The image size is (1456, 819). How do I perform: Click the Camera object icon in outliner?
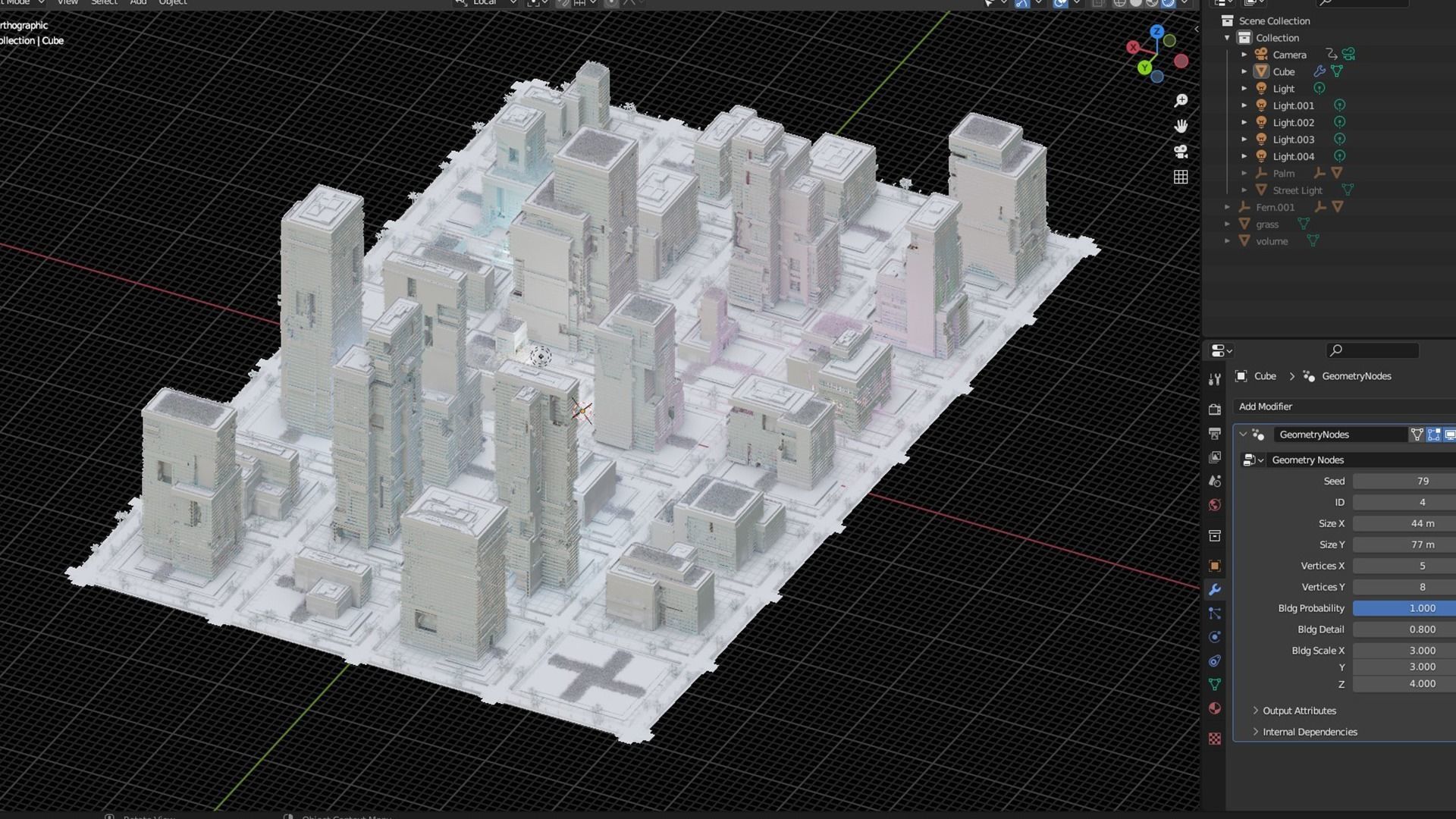pos(1261,55)
